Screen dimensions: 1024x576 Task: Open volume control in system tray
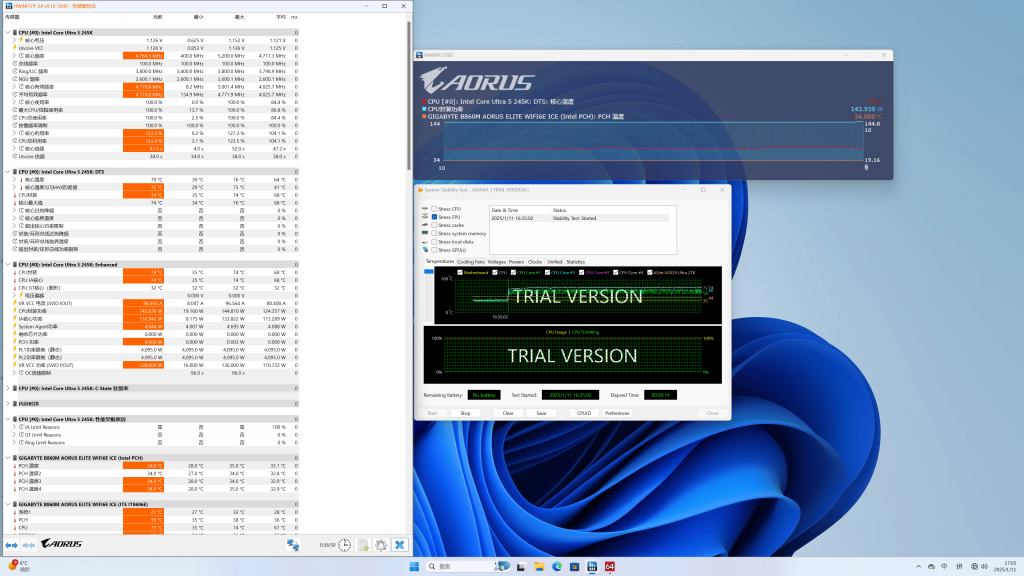(x=984, y=567)
